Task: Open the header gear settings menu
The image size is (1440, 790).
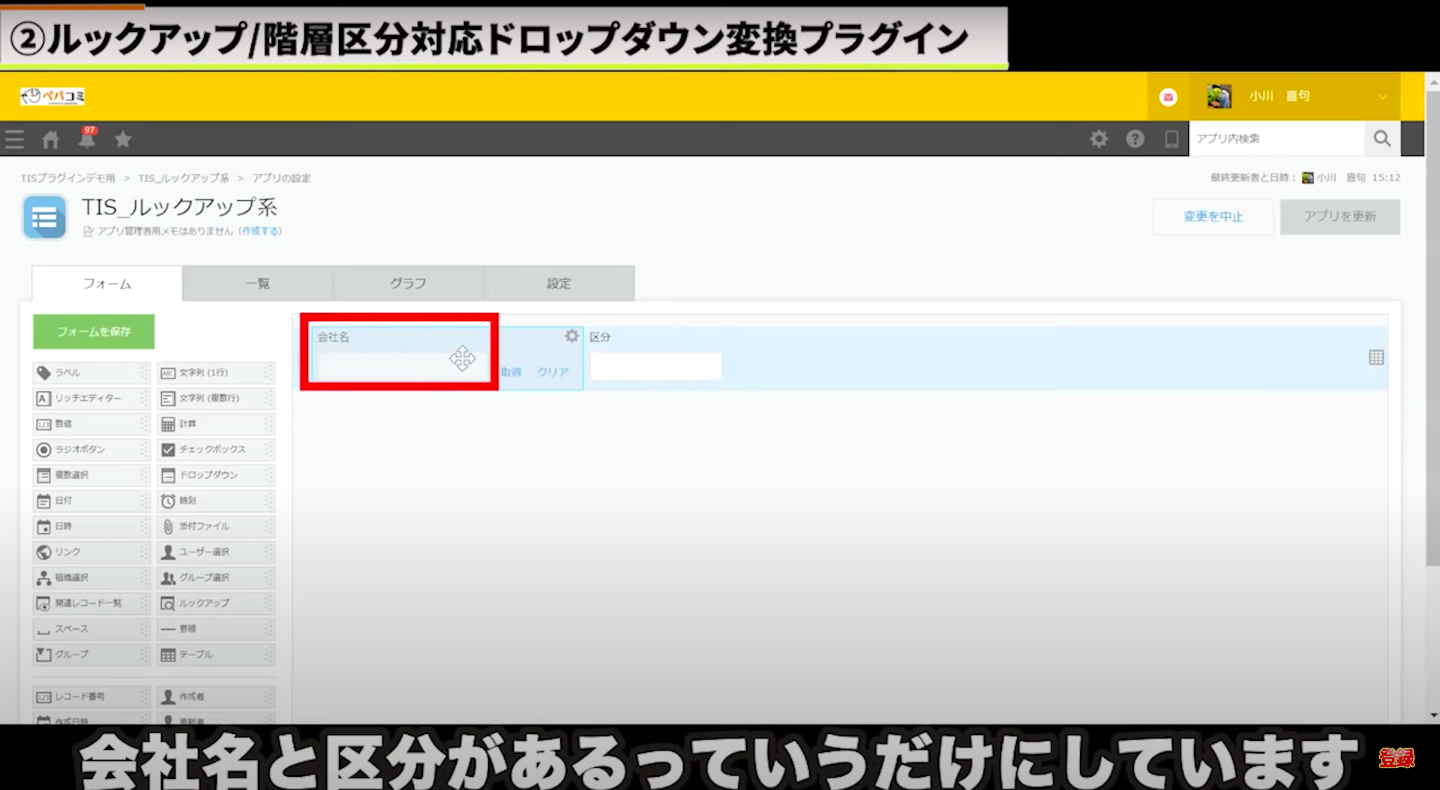Action: point(1099,139)
